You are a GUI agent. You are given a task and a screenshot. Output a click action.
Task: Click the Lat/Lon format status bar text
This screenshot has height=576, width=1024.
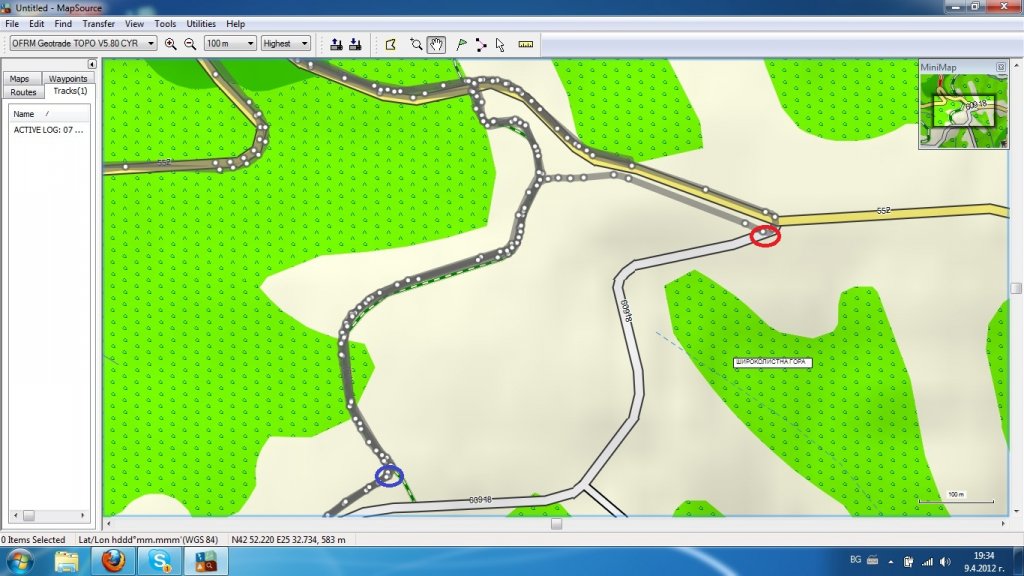(148, 539)
